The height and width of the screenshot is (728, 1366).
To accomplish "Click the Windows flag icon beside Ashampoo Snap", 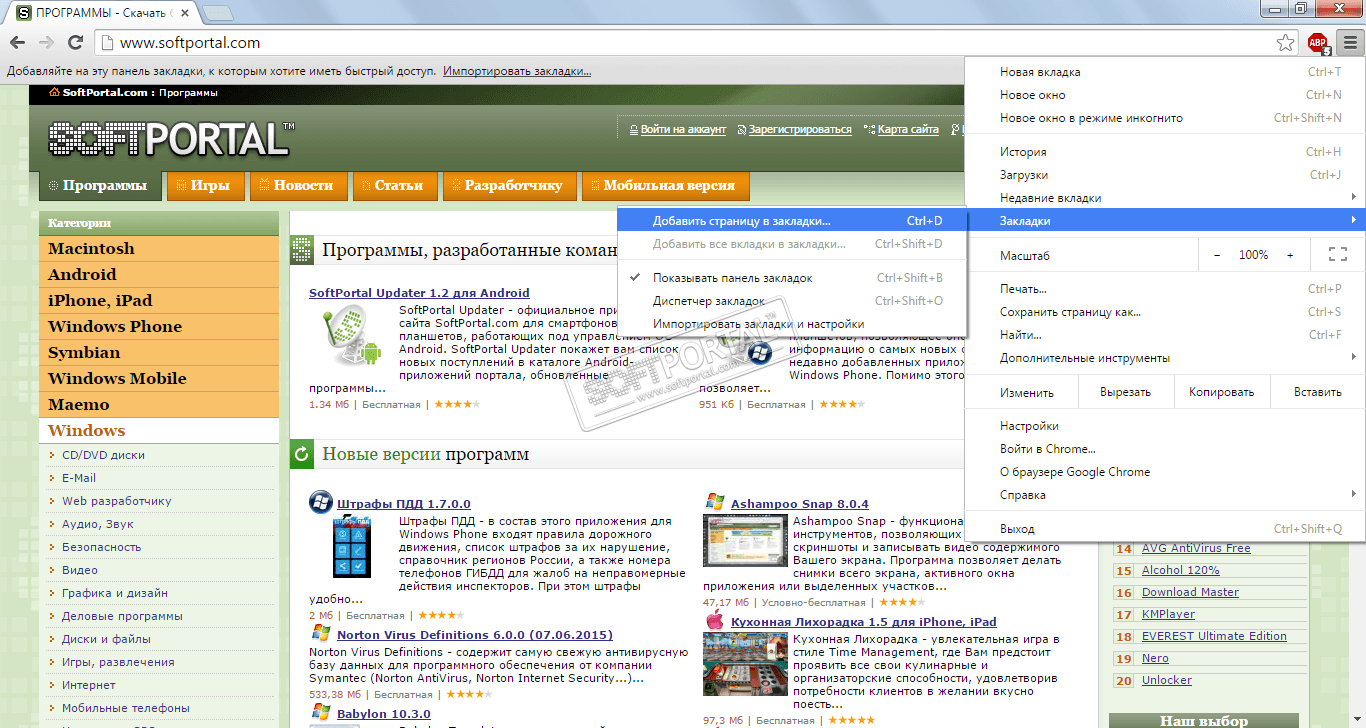I will click(x=715, y=502).
